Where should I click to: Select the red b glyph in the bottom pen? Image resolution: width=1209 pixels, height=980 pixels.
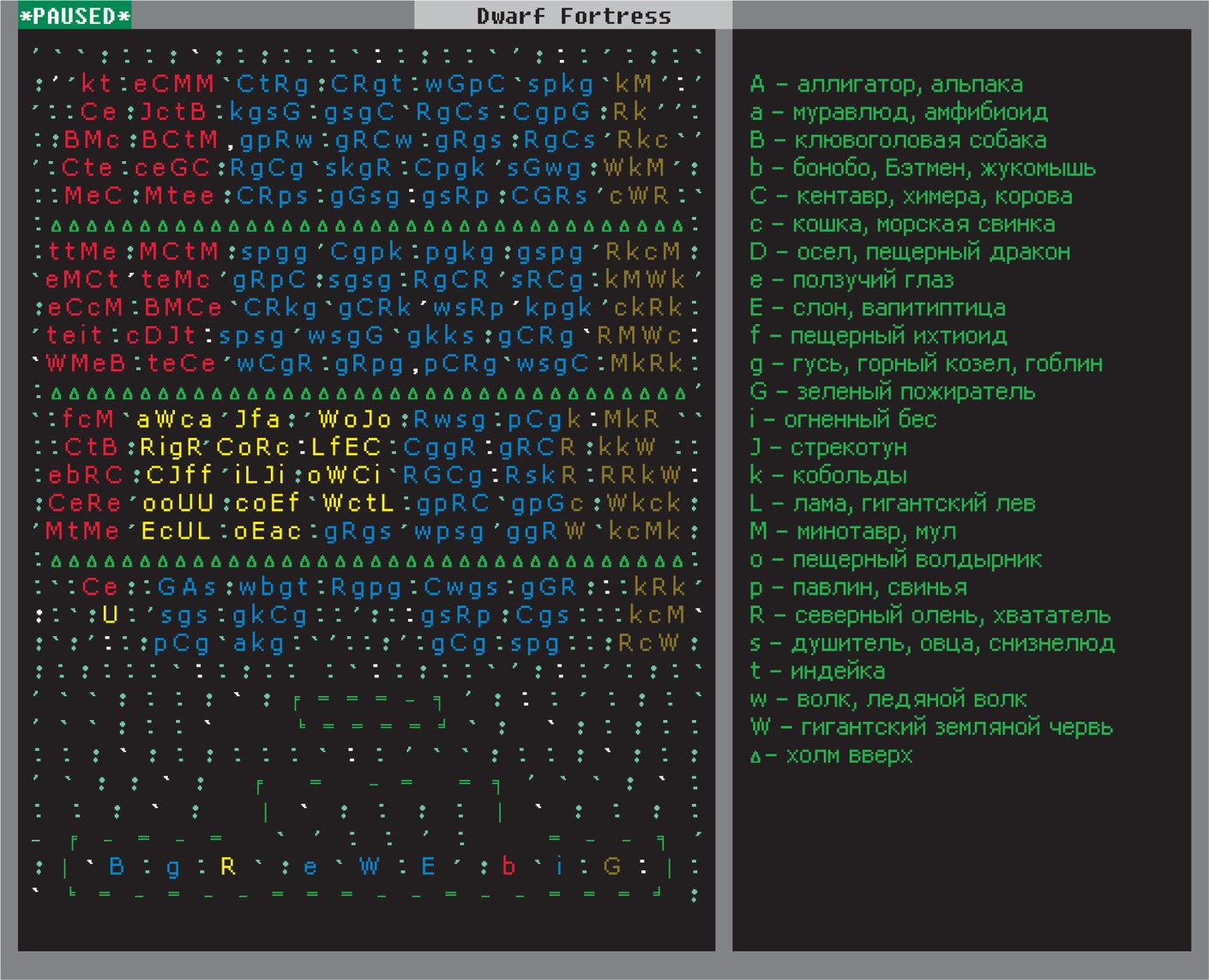[508, 867]
